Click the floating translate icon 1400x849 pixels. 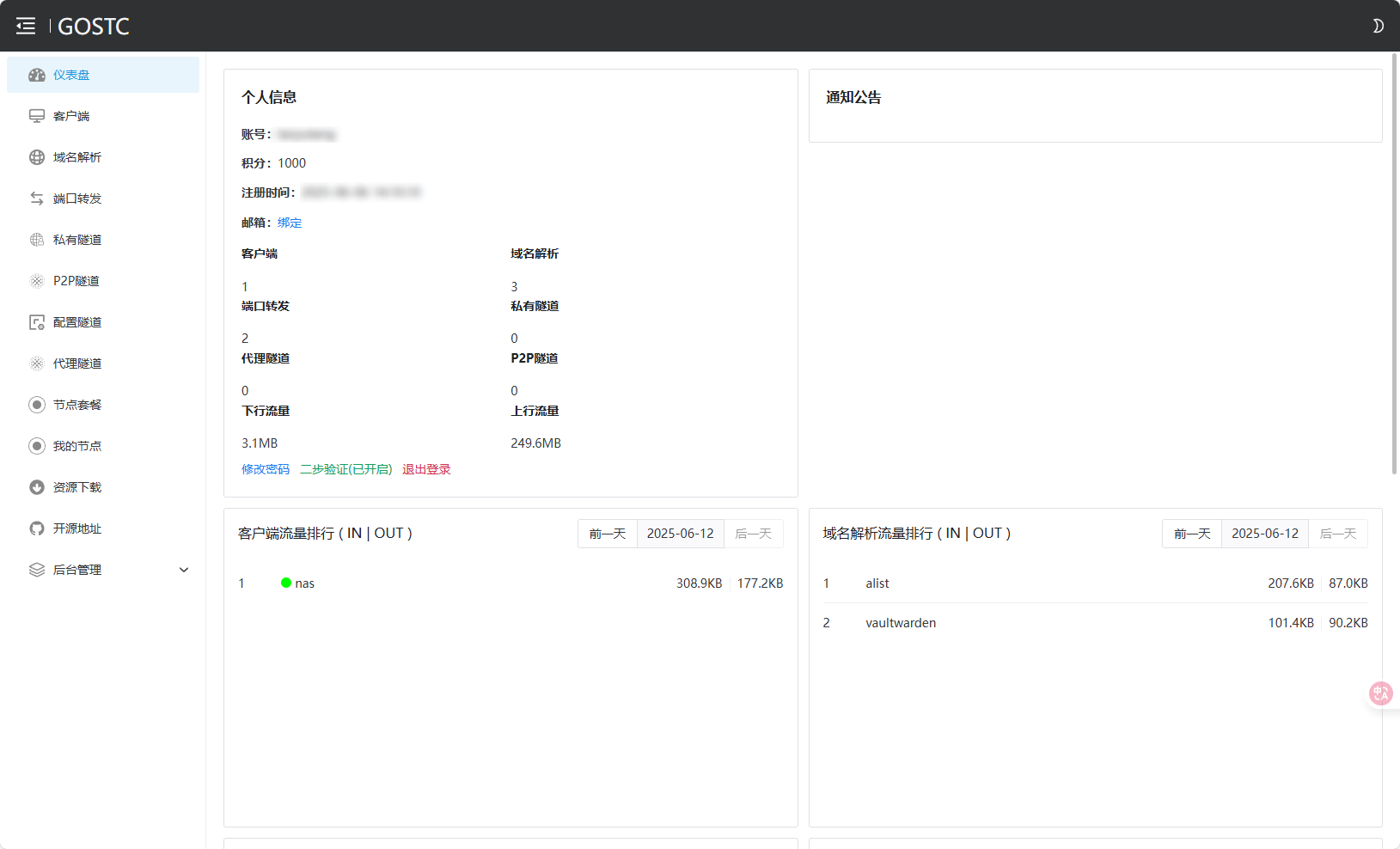(x=1381, y=693)
